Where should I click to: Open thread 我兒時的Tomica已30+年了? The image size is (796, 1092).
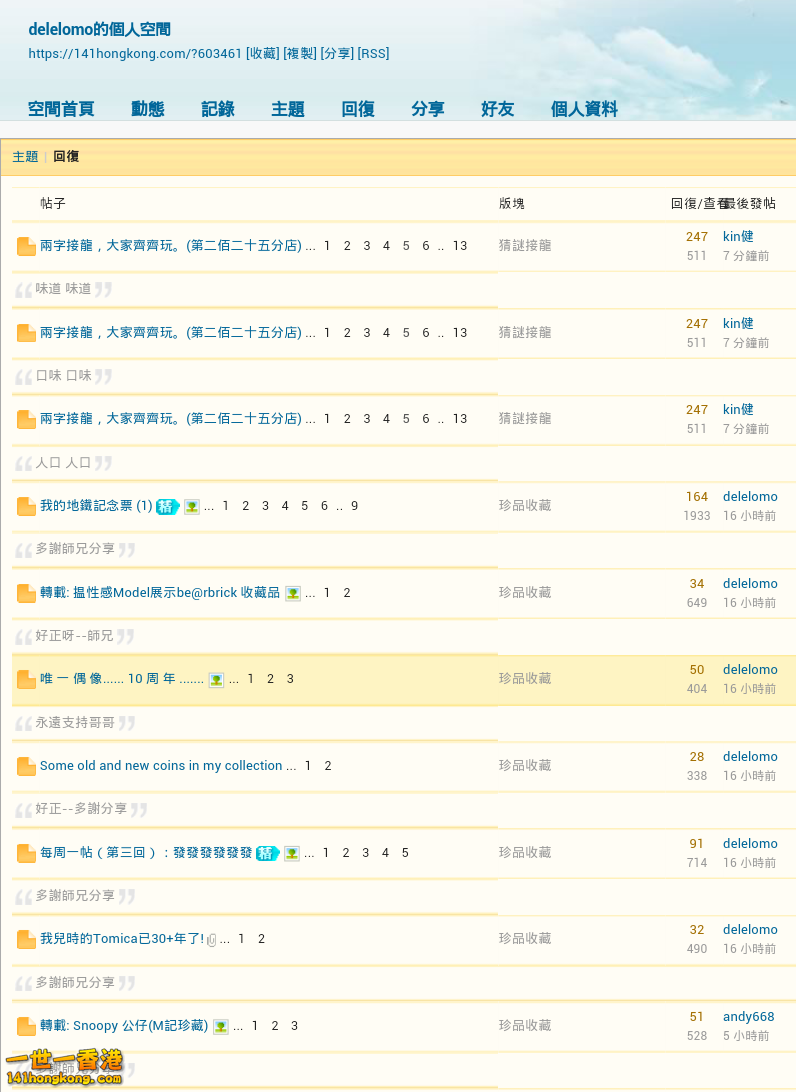click(x=122, y=939)
